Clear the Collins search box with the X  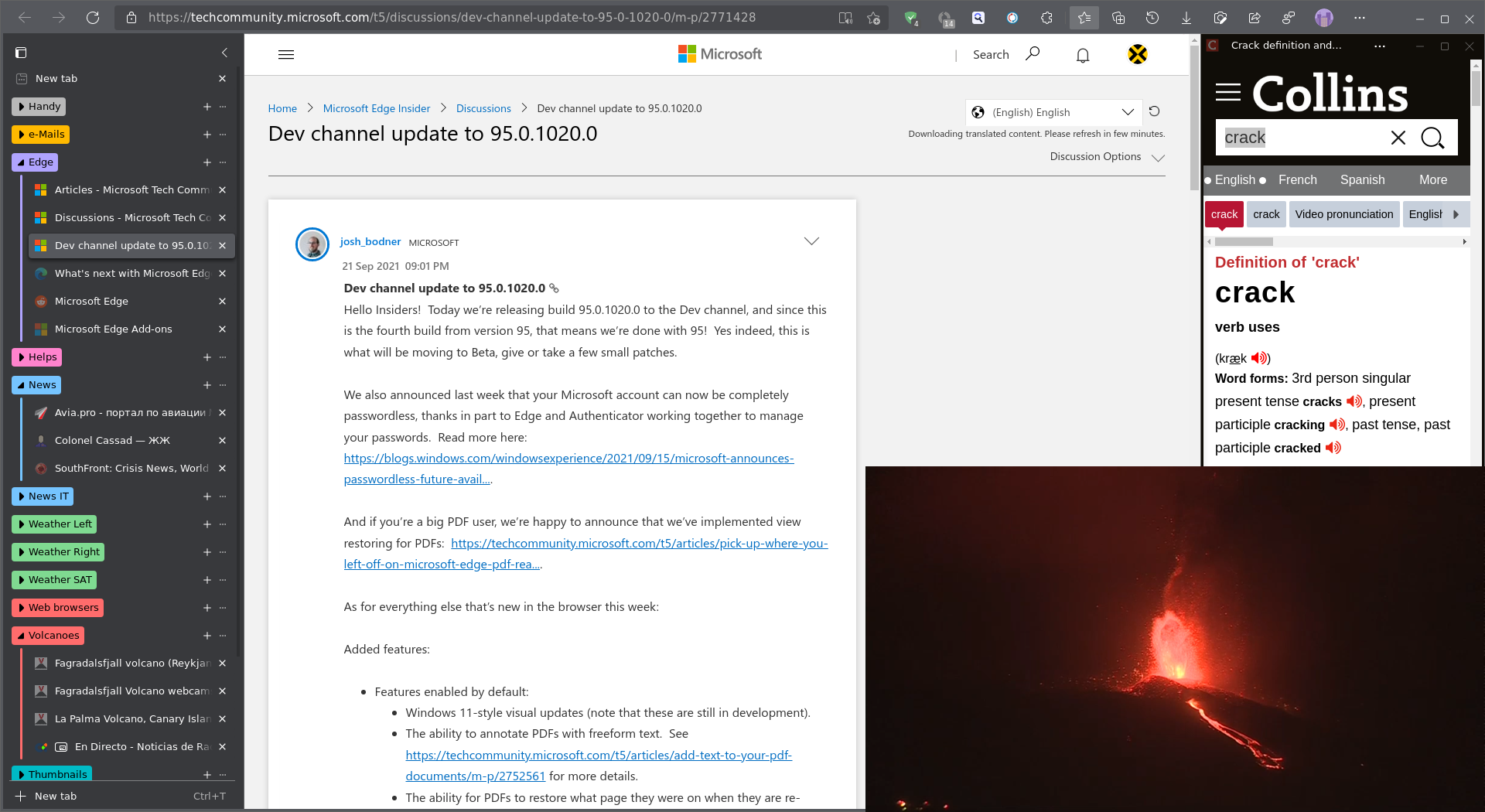(x=1398, y=138)
